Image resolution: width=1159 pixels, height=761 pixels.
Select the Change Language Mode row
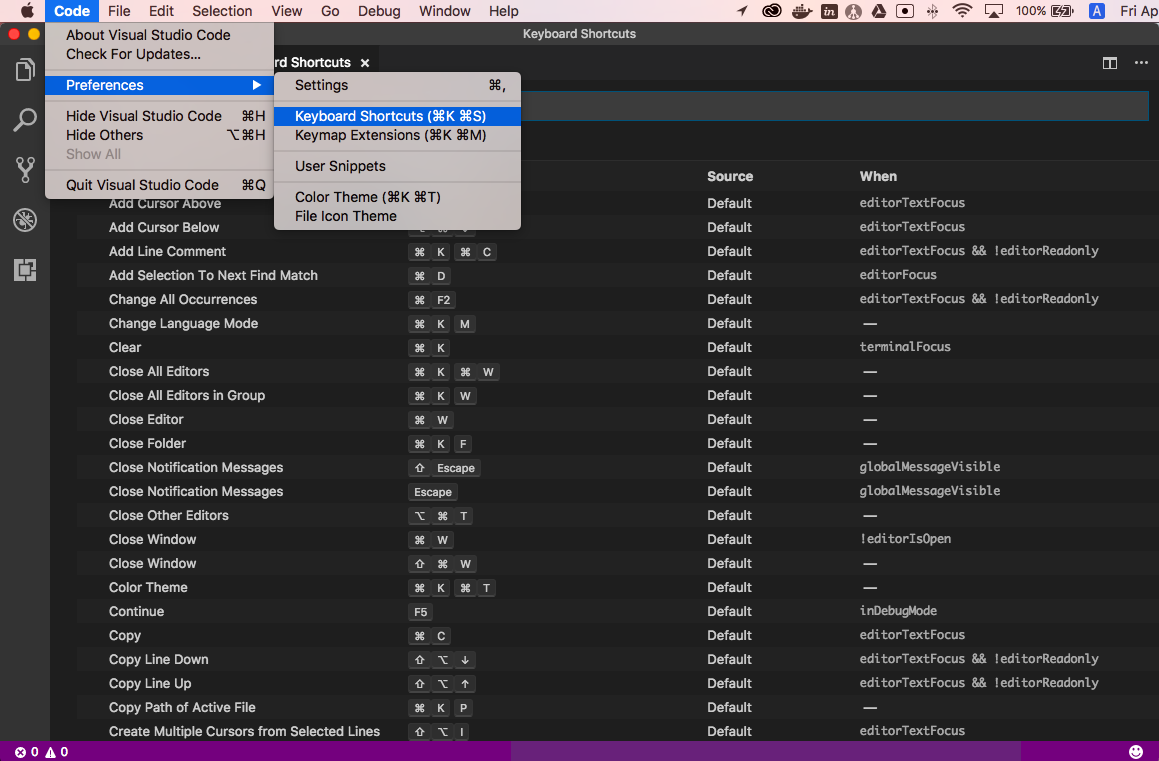point(617,324)
